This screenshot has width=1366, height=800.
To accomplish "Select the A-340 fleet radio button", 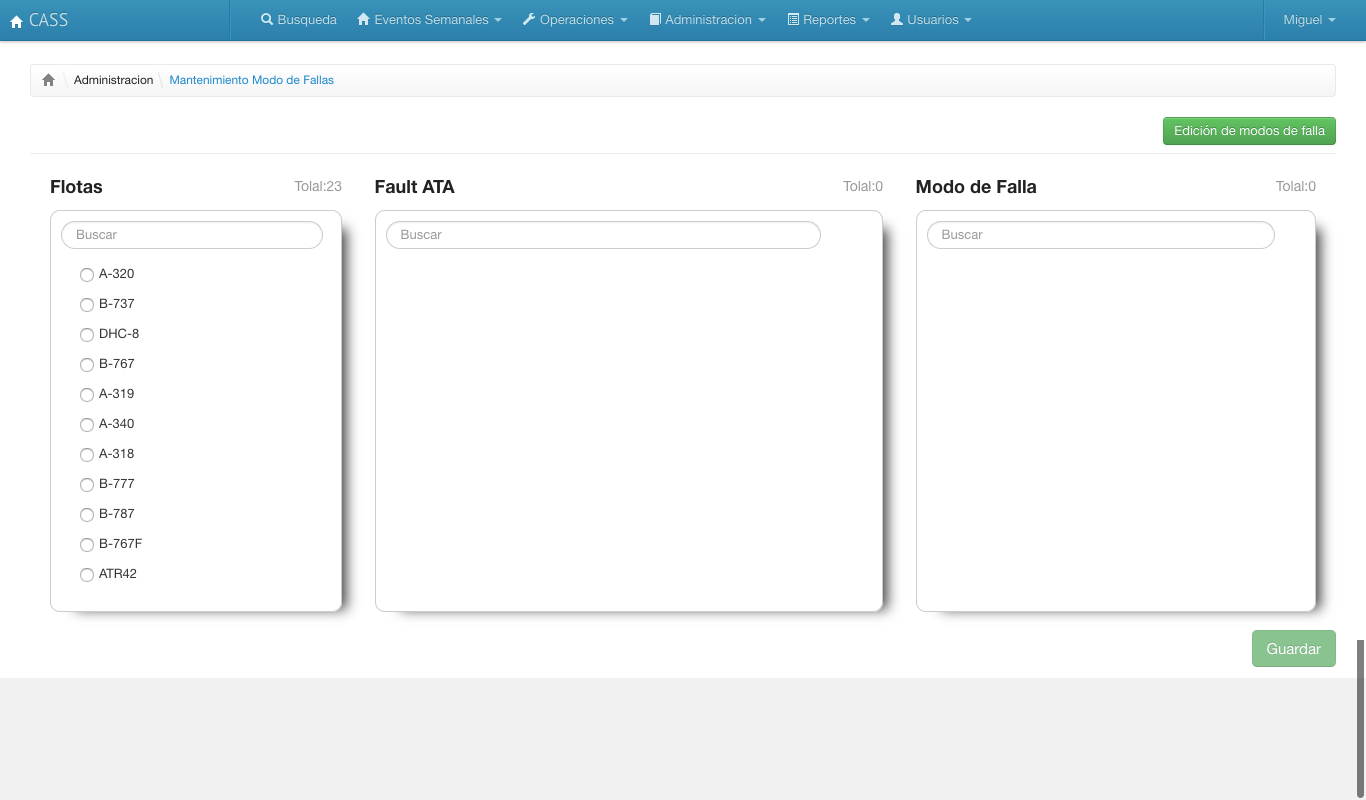I will [87, 425].
